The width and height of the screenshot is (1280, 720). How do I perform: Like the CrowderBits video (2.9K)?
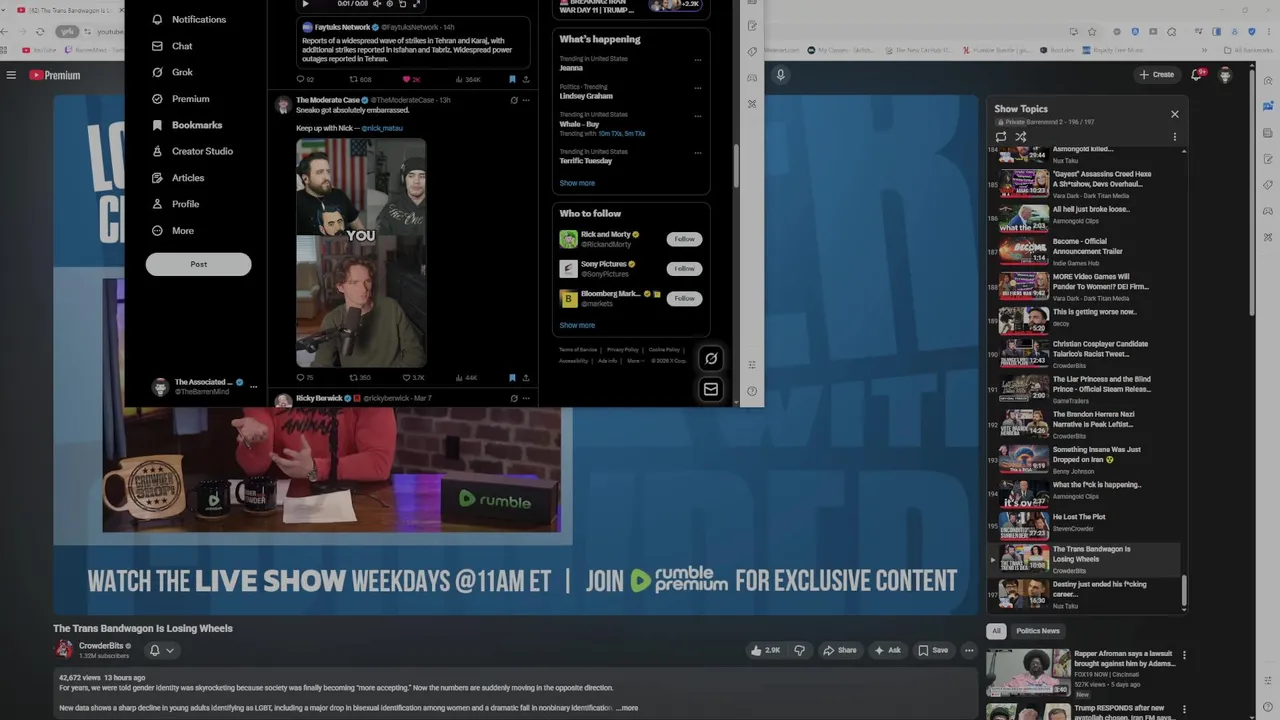pyautogui.click(x=766, y=650)
